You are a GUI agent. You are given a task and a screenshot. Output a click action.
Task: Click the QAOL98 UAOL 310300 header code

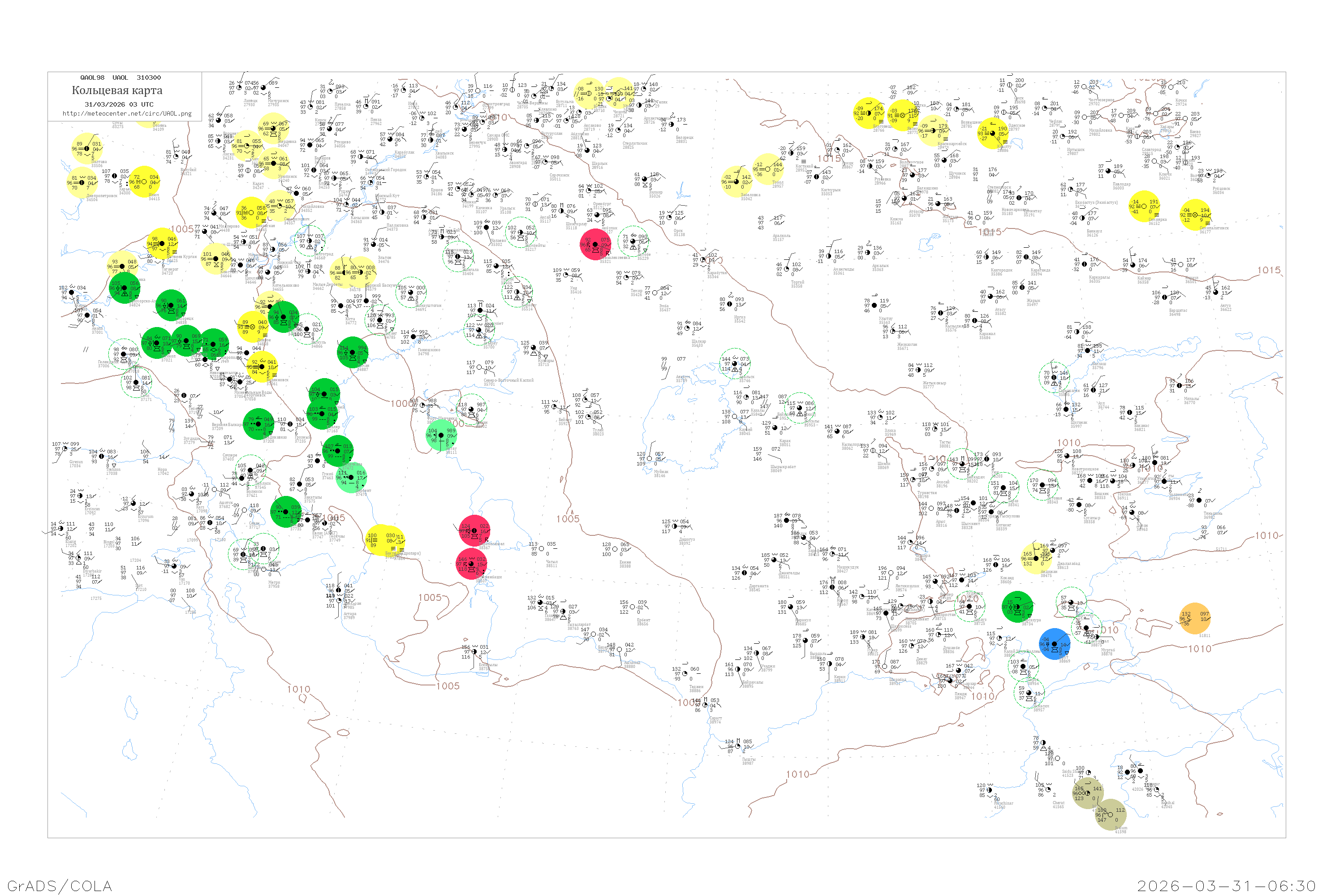point(120,77)
